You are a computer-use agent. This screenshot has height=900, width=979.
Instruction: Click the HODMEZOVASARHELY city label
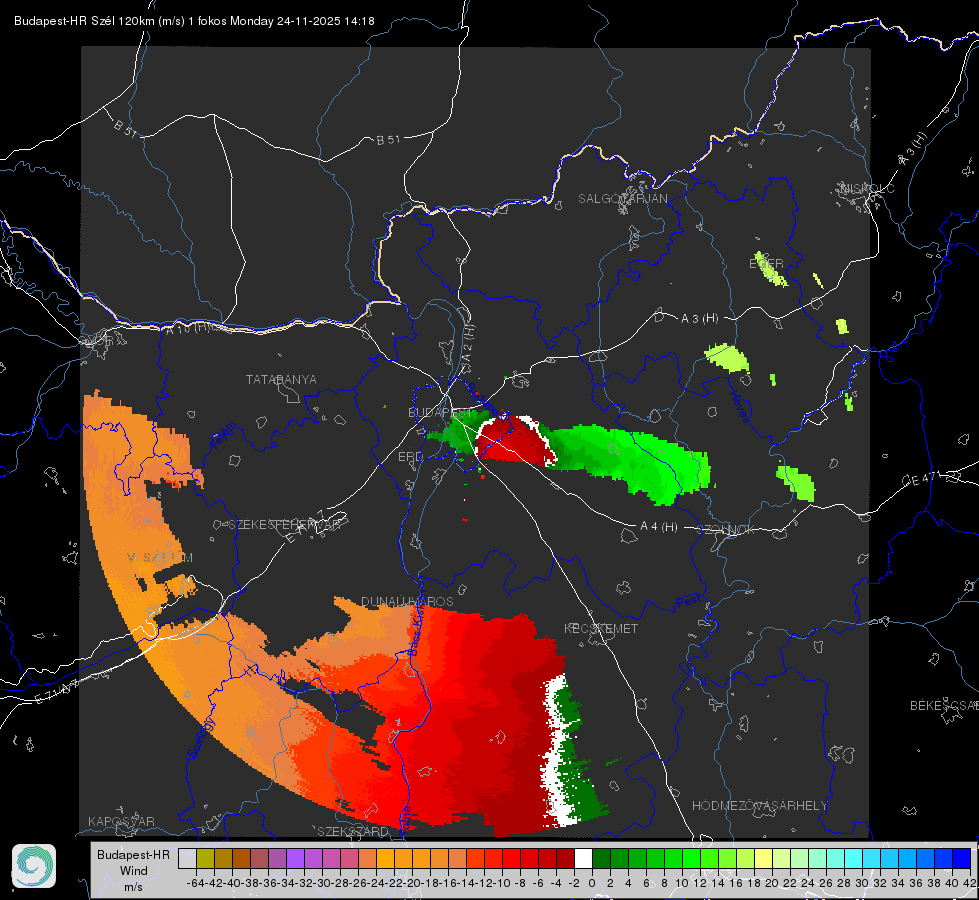coord(759,806)
